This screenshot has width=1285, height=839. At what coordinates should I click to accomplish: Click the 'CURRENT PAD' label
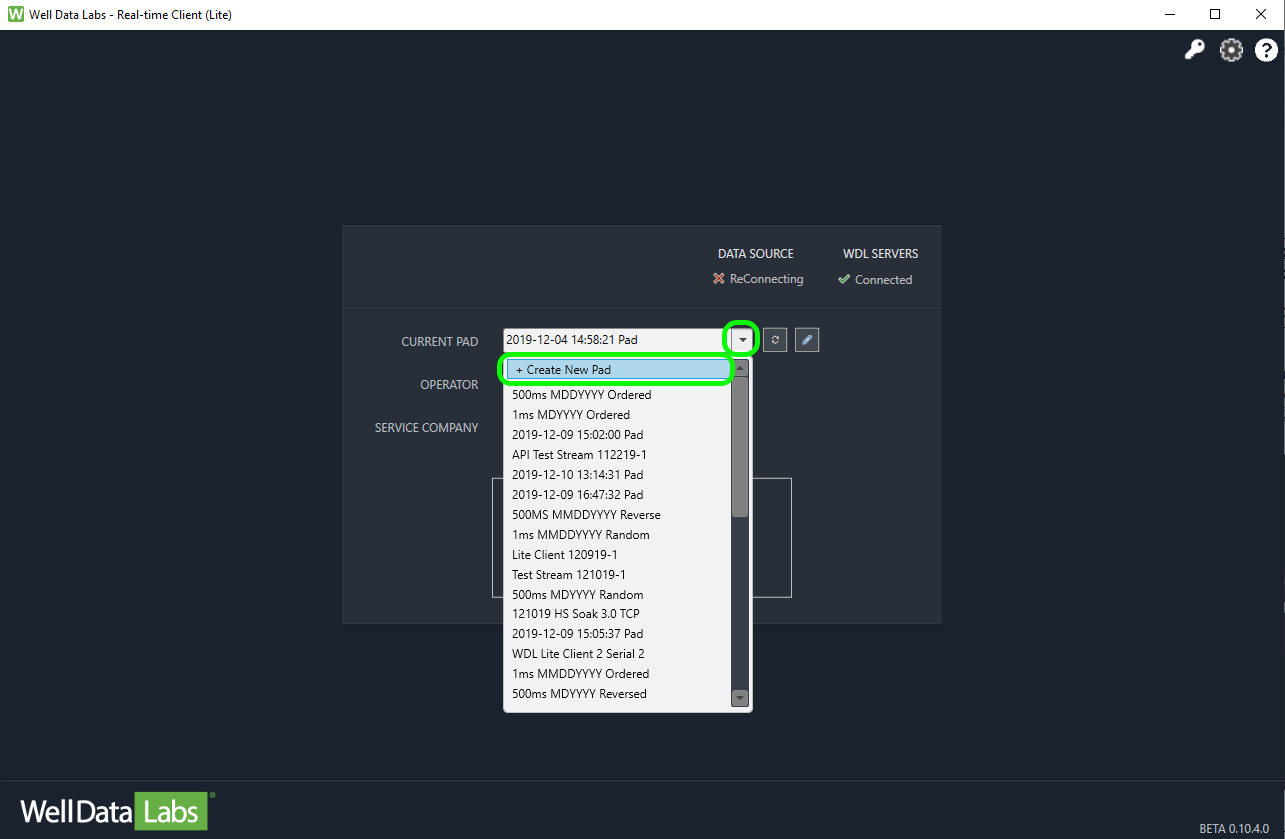click(x=440, y=342)
